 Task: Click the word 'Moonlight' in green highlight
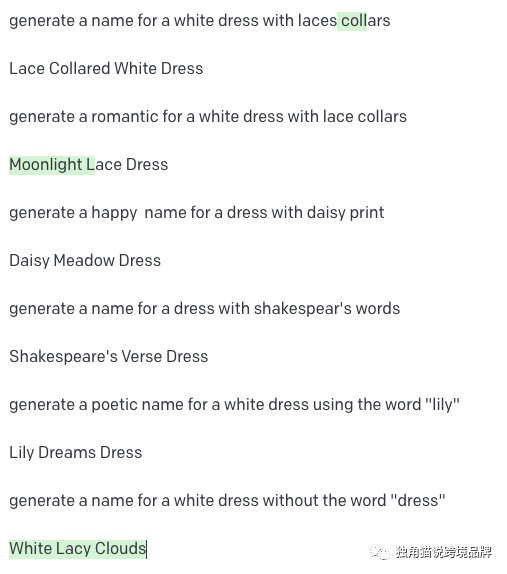[46, 165]
